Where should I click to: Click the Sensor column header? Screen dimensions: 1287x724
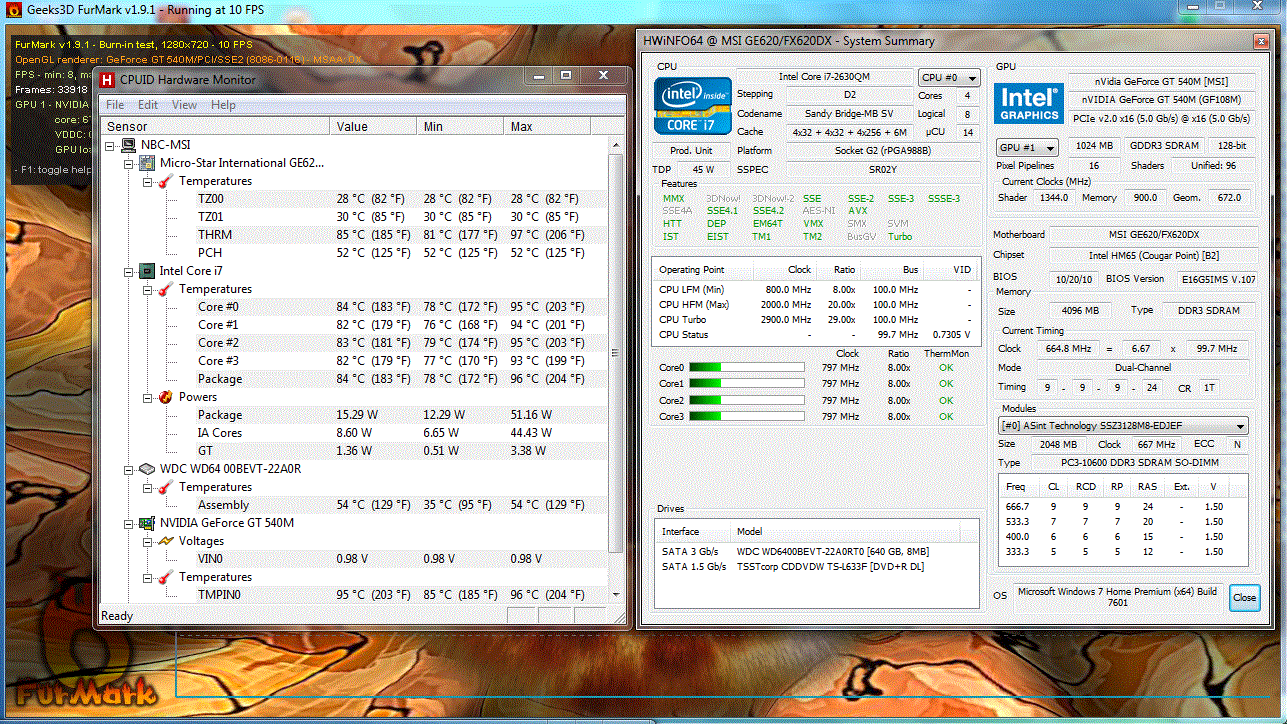[215, 127]
